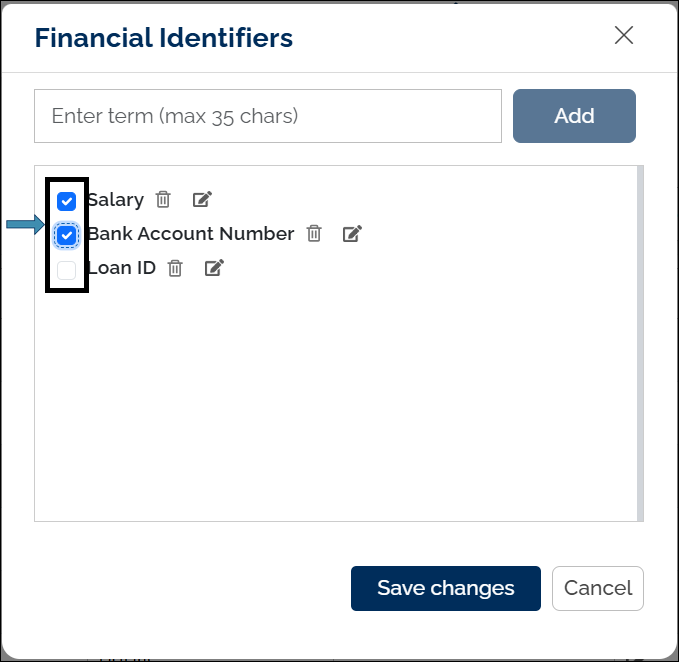Viewport: 679px width, 662px height.
Task: Focus the Enter term input field
Action: point(267,116)
